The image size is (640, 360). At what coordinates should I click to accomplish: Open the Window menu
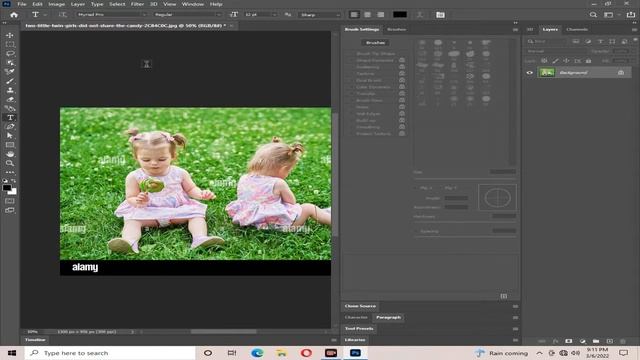point(193,4)
